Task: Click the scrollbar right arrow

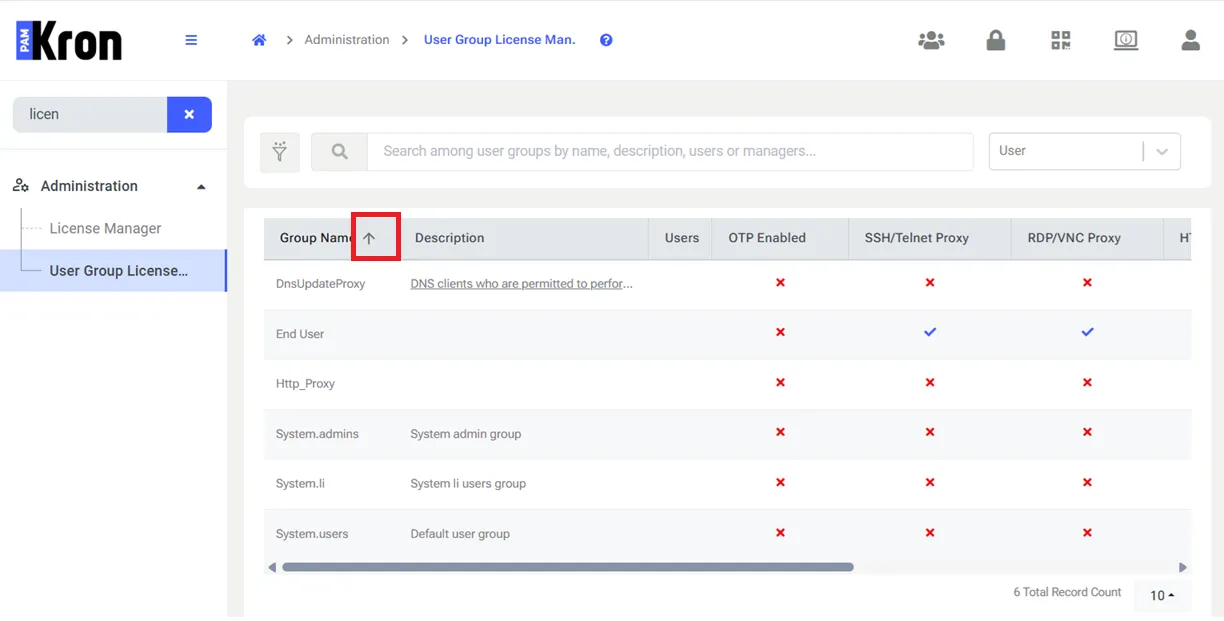Action: coord(1183,567)
